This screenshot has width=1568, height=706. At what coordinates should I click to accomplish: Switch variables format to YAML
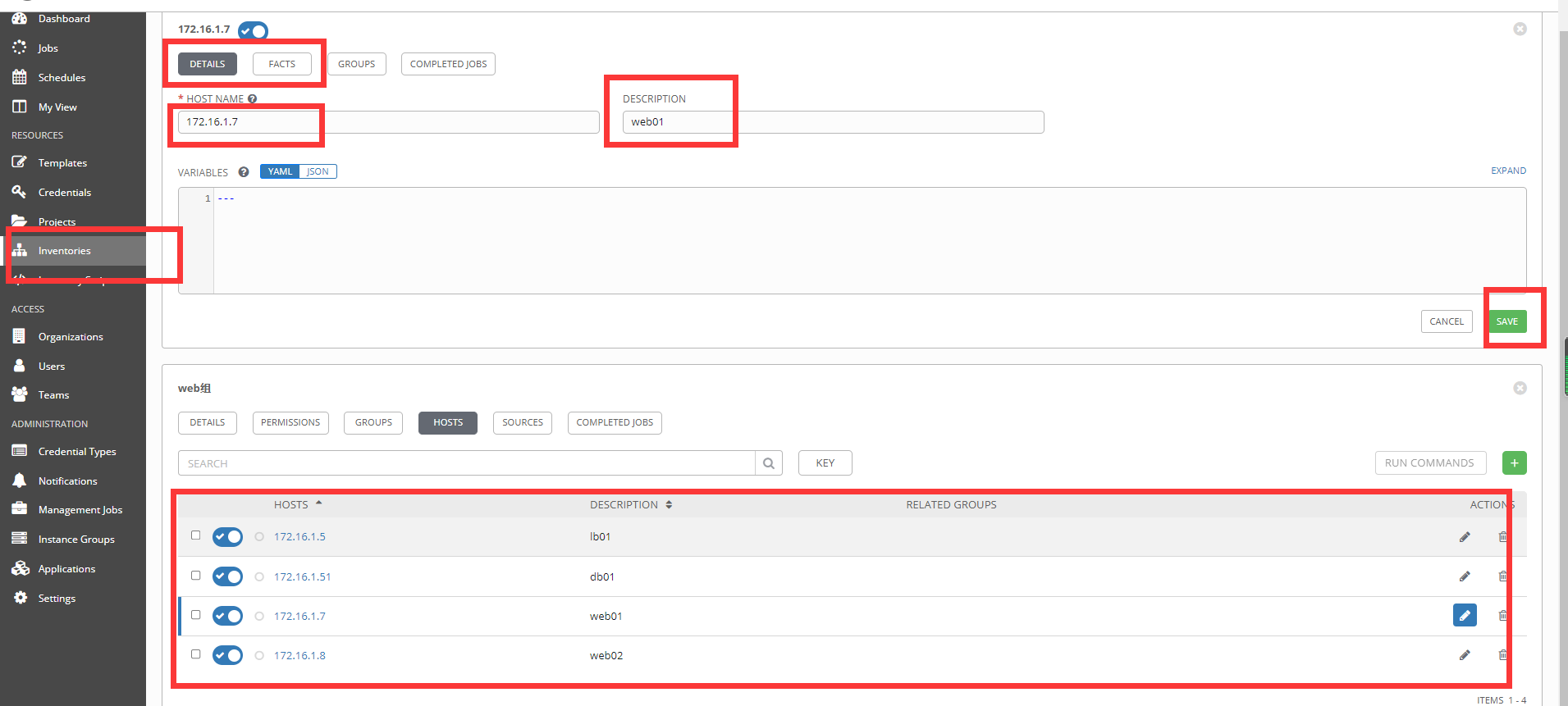click(280, 171)
